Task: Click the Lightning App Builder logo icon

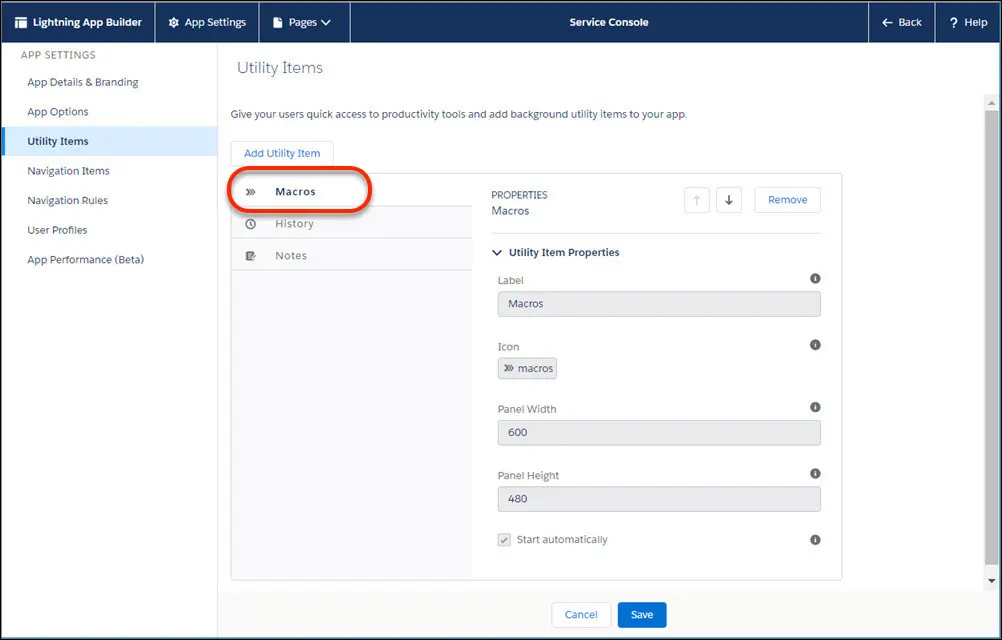Action: tap(20, 22)
